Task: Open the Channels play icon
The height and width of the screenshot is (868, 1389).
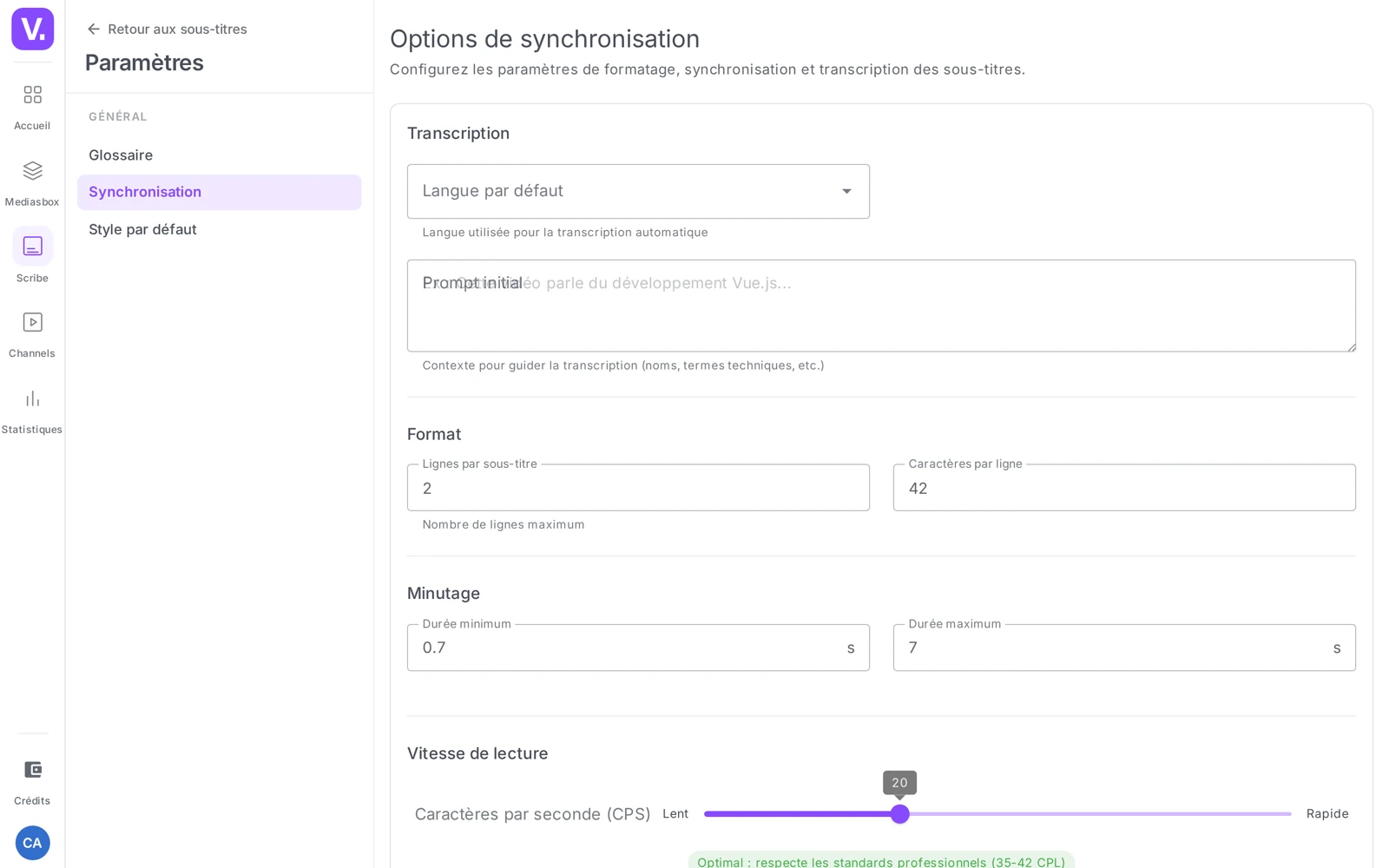Action: [x=32, y=322]
